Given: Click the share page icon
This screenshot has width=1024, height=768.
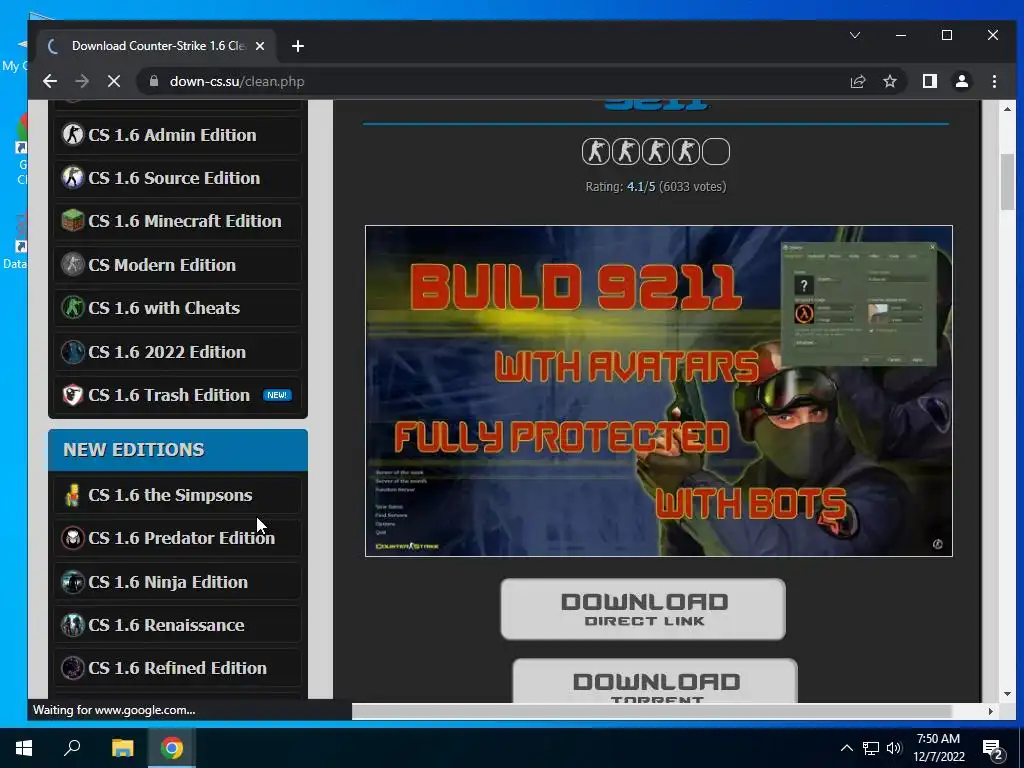Looking at the screenshot, I should click(857, 81).
